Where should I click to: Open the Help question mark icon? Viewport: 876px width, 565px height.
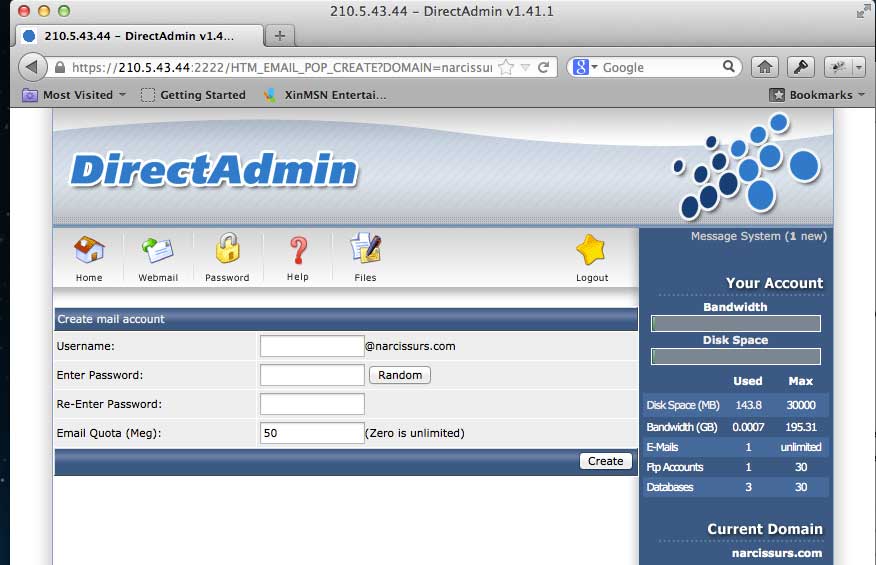(298, 250)
